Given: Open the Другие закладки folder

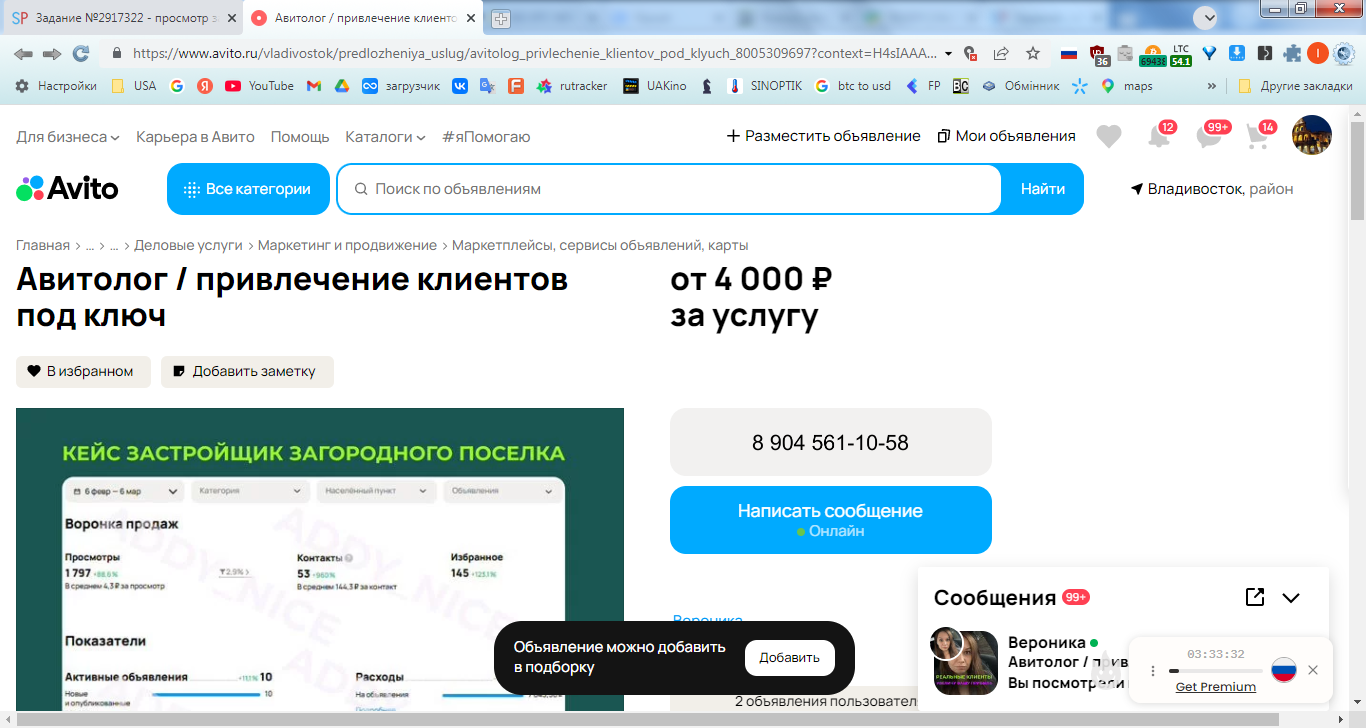Looking at the screenshot, I should click(1295, 86).
